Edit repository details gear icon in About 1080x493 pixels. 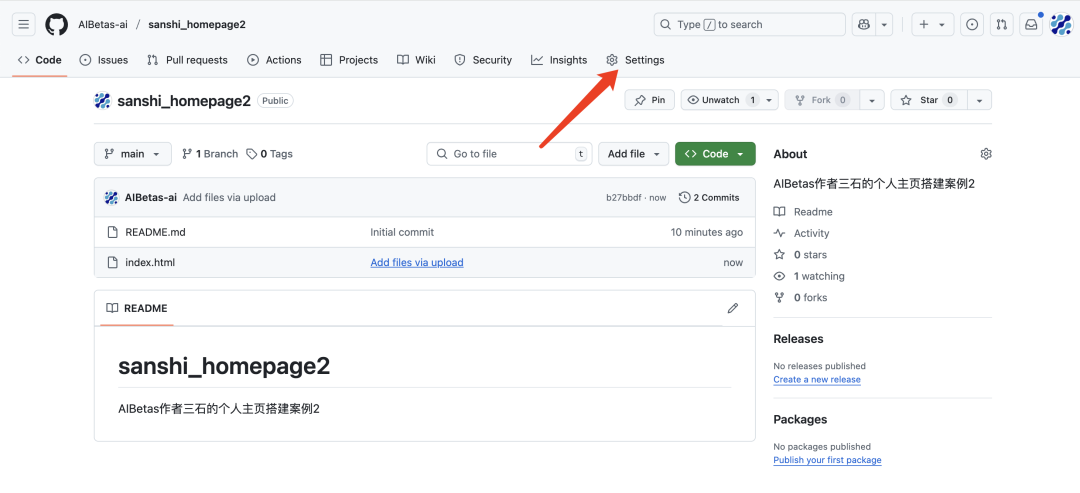tap(986, 154)
